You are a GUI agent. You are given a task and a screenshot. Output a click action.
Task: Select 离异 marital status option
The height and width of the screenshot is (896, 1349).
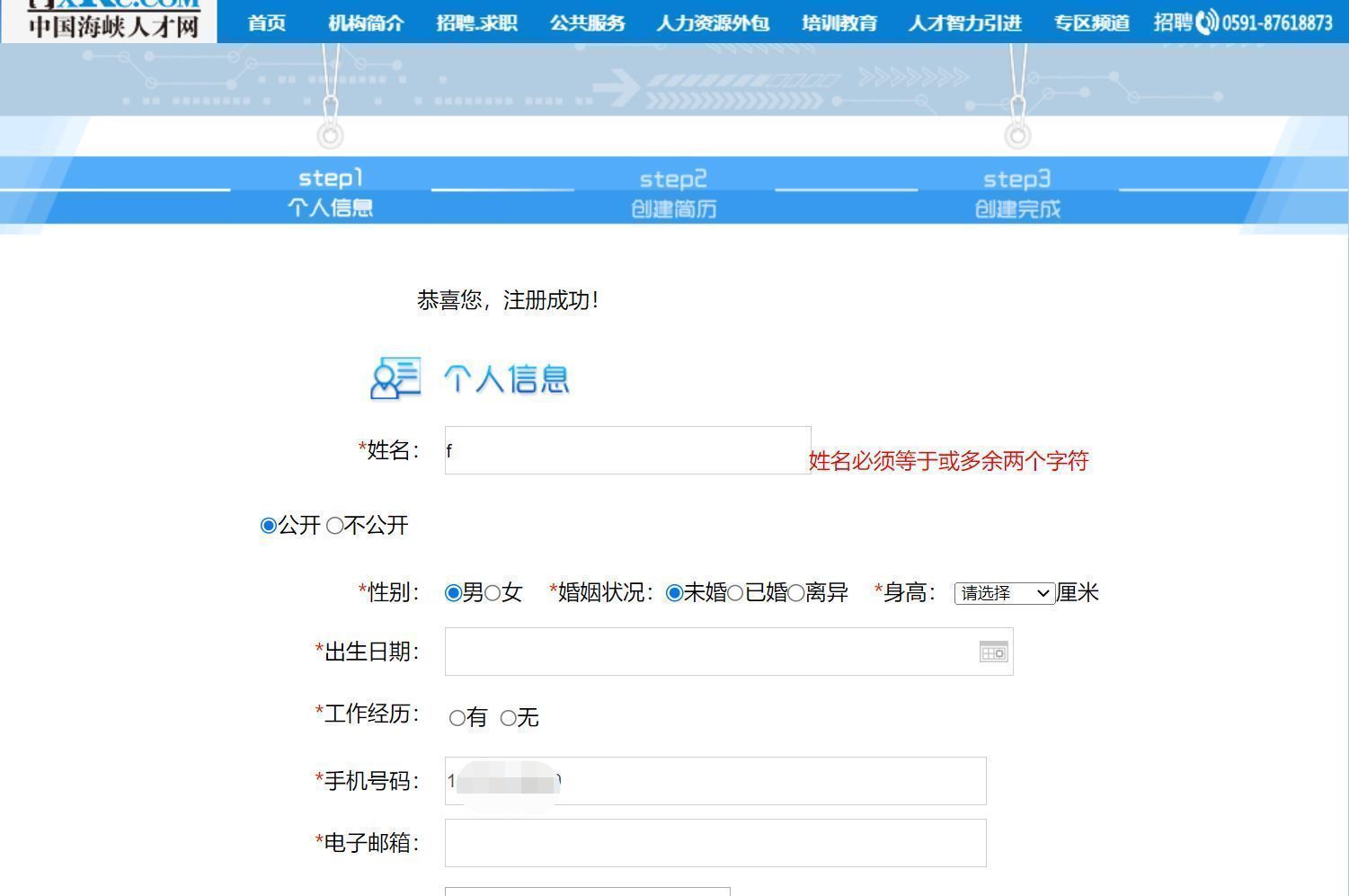pos(795,593)
